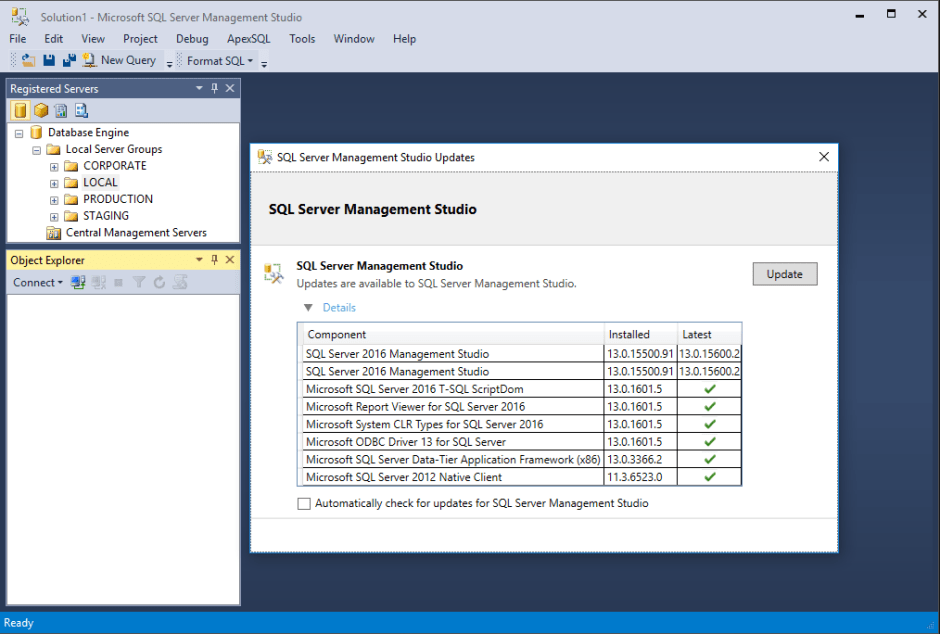The height and width of the screenshot is (634, 940).
Task: Expand the PRODUCTION server group
Action: pyautogui.click(x=55, y=199)
